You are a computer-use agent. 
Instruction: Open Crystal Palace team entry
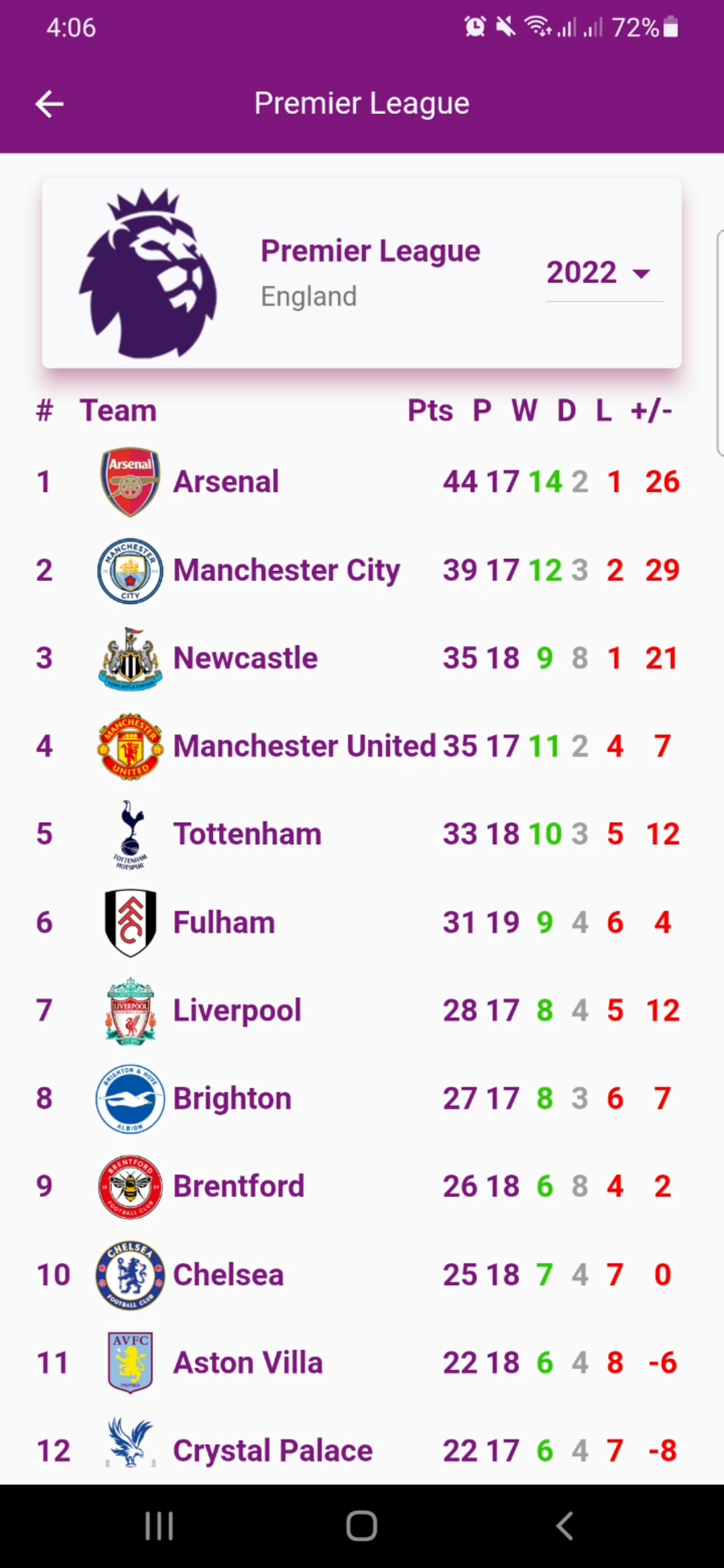pyautogui.click(x=362, y=1451)
